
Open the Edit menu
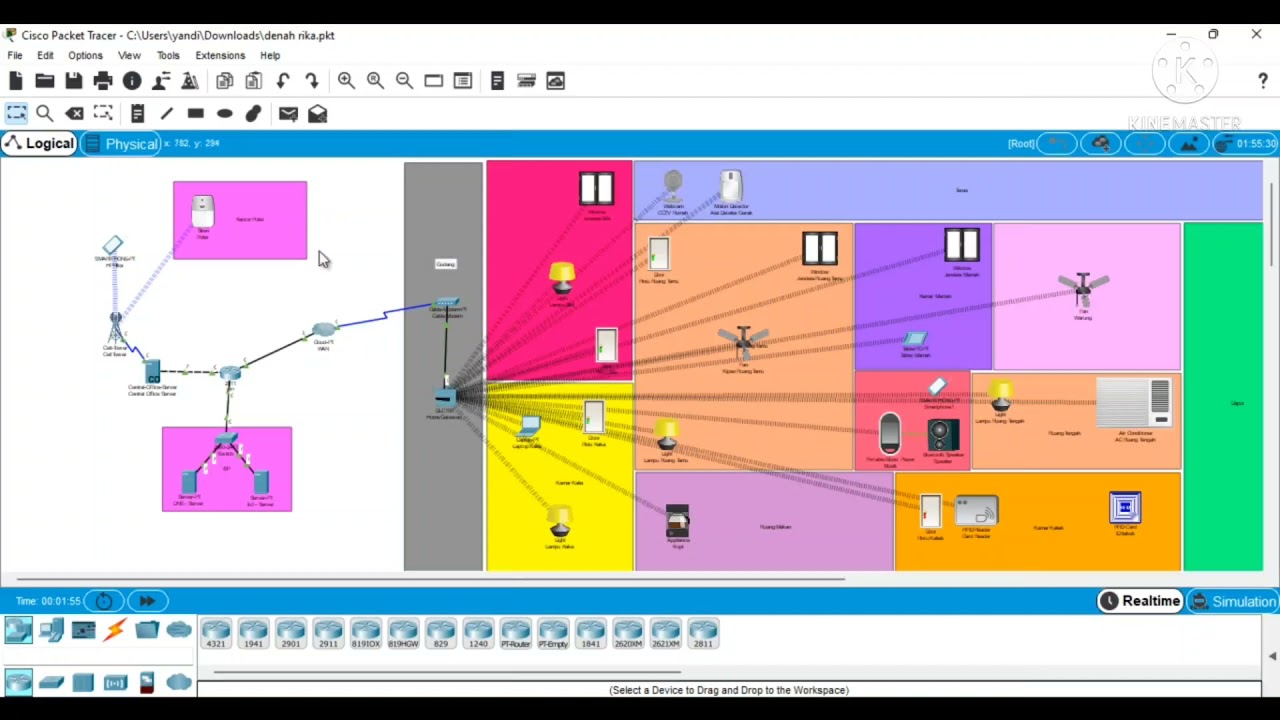[45, 55]
